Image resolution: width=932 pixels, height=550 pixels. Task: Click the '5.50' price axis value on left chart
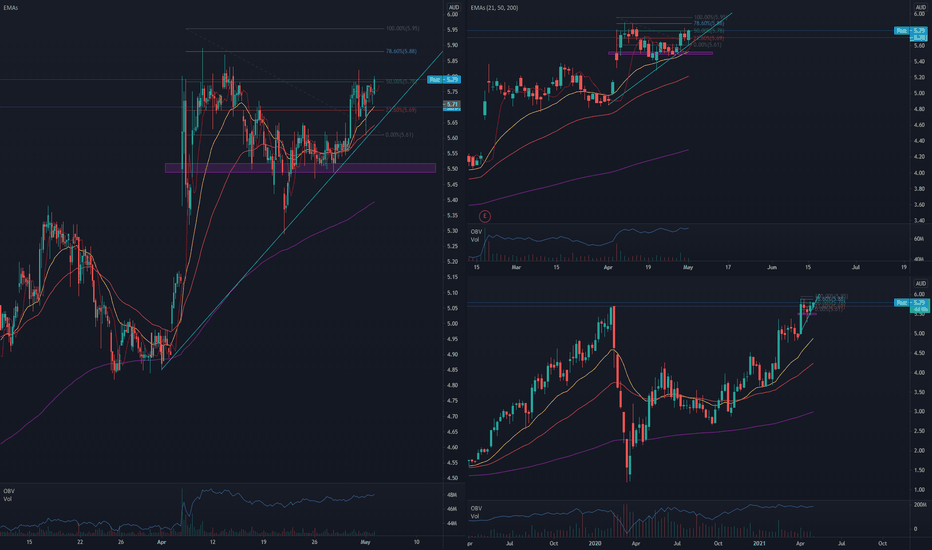tap(452, 169)
